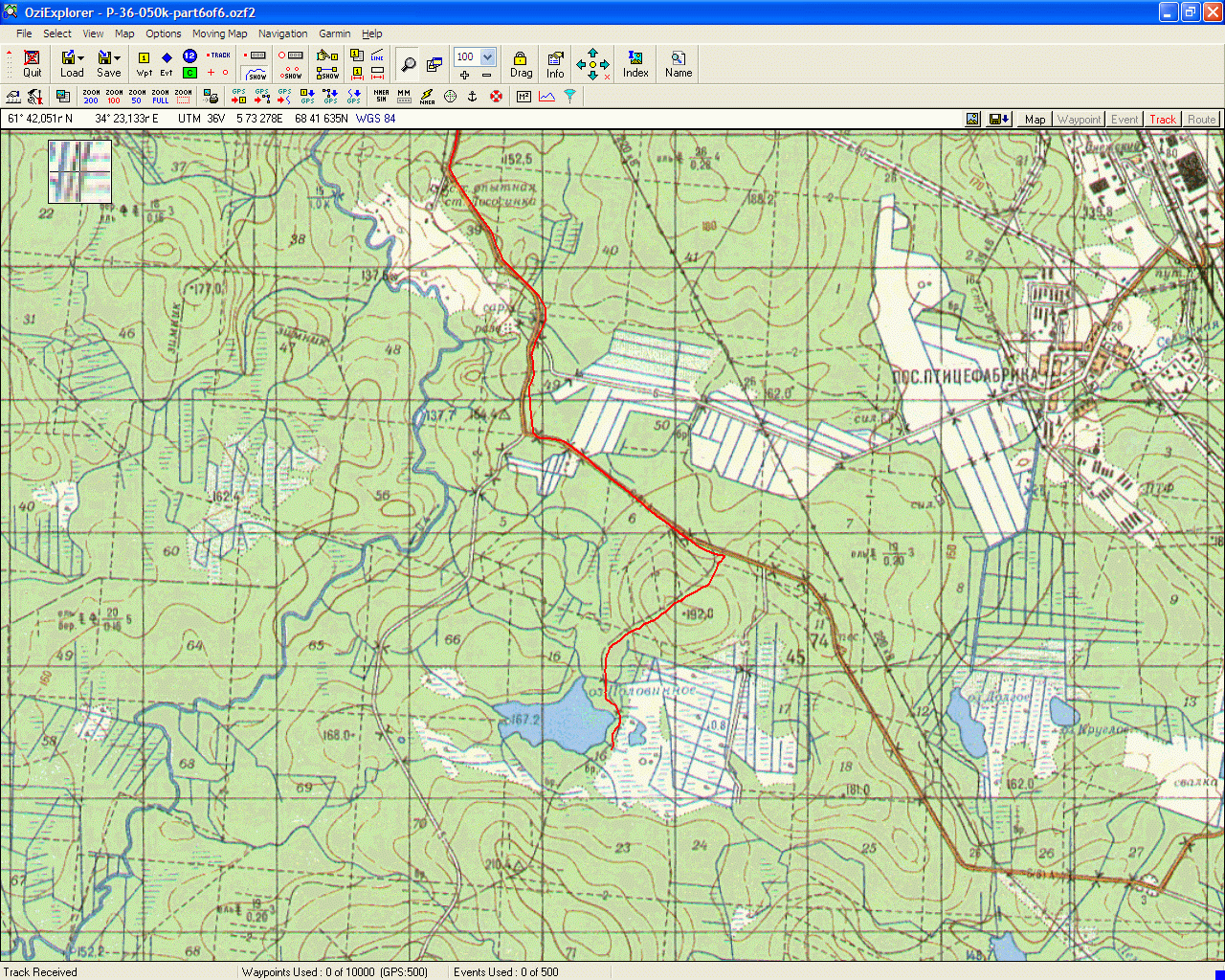Click the red lifebuoy man overboard icon
Screen dimensions: 1225x980
pyautogui.click(x=496, y=96)
